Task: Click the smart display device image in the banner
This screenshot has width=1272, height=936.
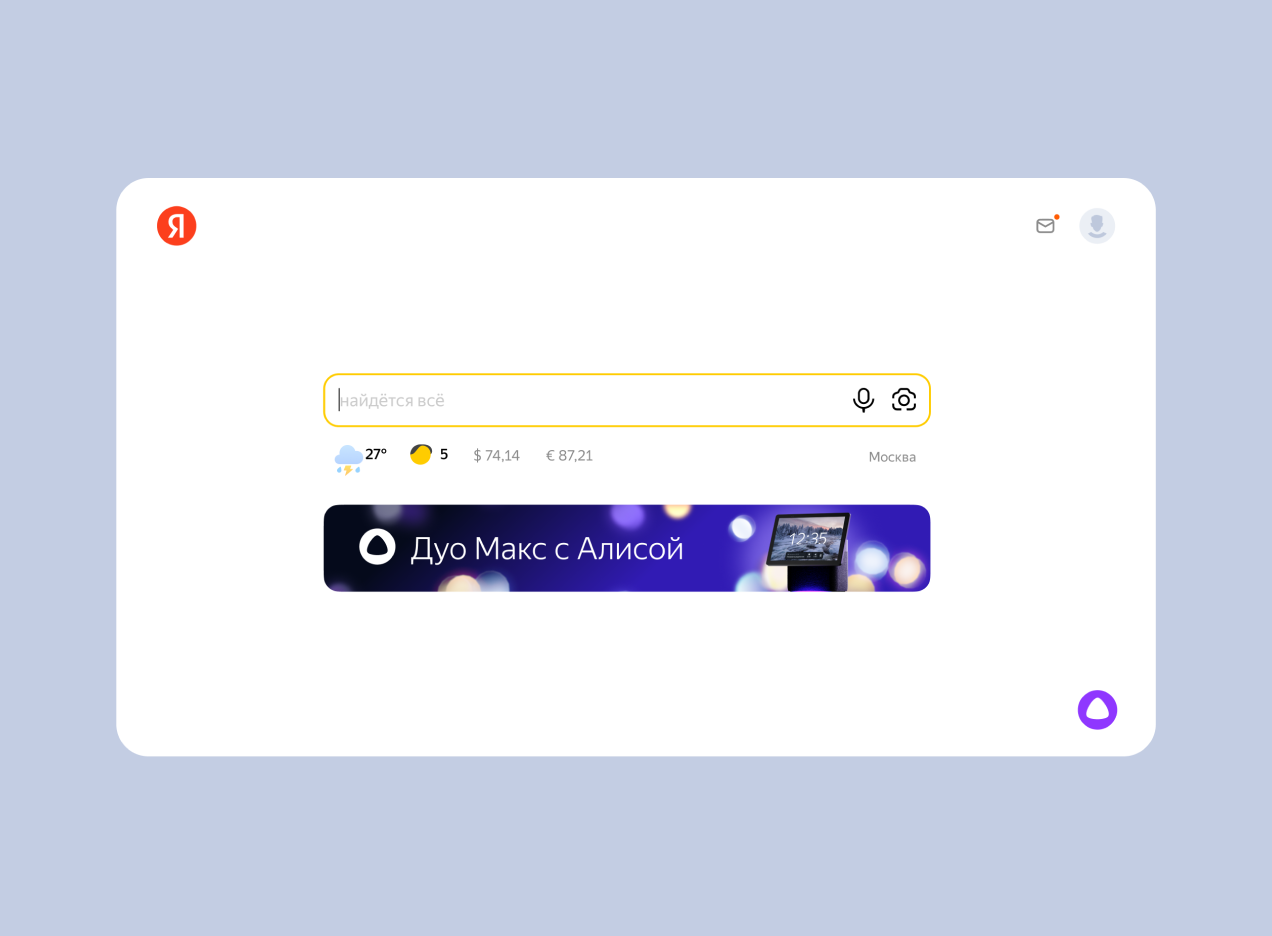Action: pos(808,550)
